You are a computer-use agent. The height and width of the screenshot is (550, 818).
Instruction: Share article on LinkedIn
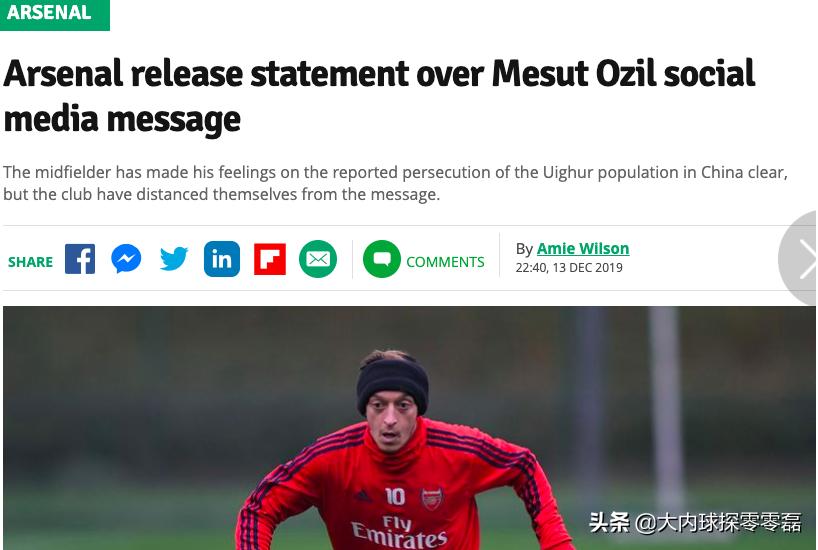point(222,259)
